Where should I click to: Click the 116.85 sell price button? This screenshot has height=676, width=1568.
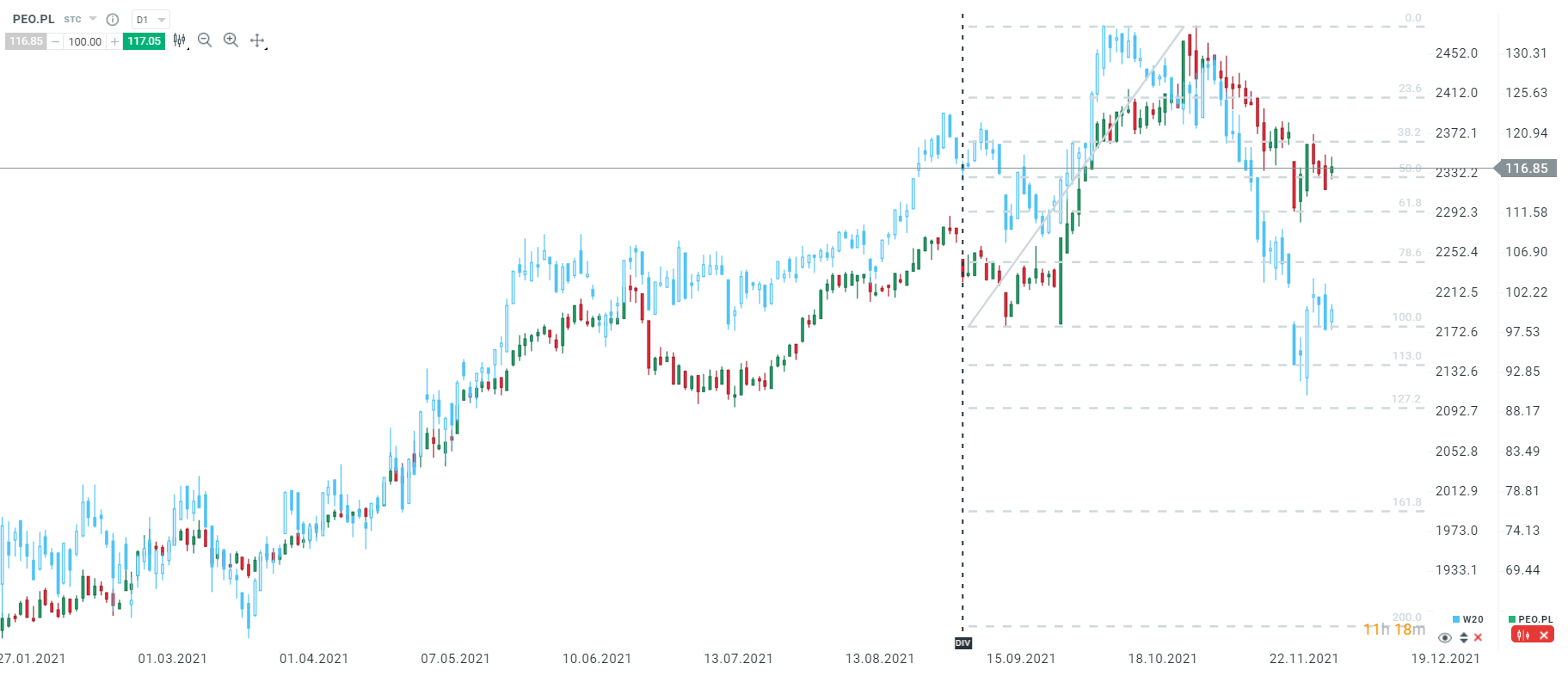(26, 41)
